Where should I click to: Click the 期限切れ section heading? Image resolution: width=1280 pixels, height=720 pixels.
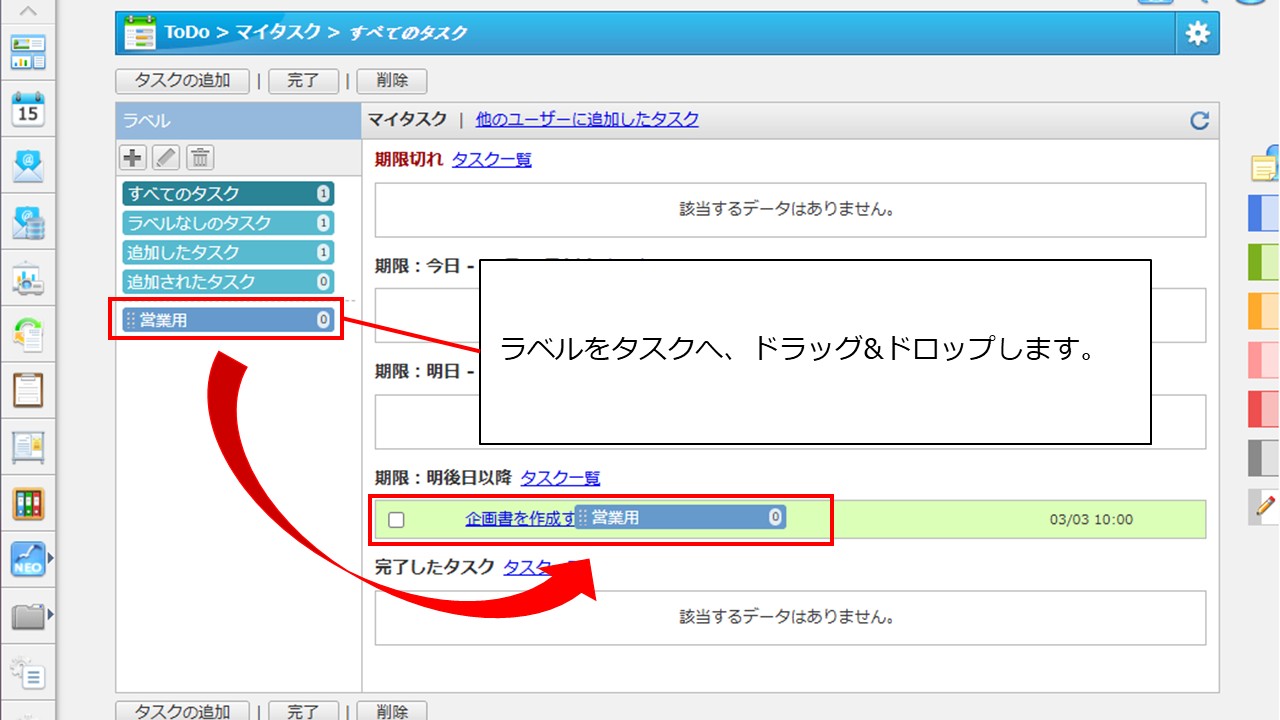pos(409,160)
